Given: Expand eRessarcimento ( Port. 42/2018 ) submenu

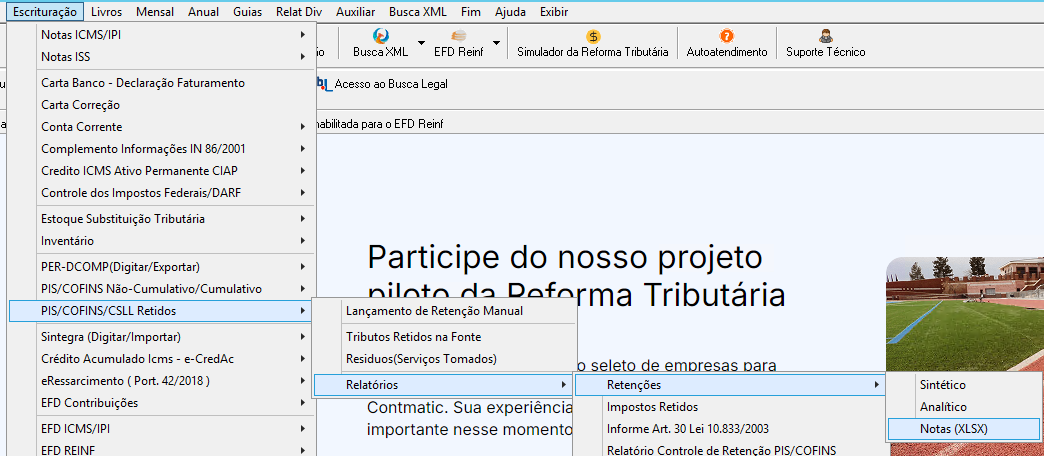Looking at the screenshot, I should point(161,381).
